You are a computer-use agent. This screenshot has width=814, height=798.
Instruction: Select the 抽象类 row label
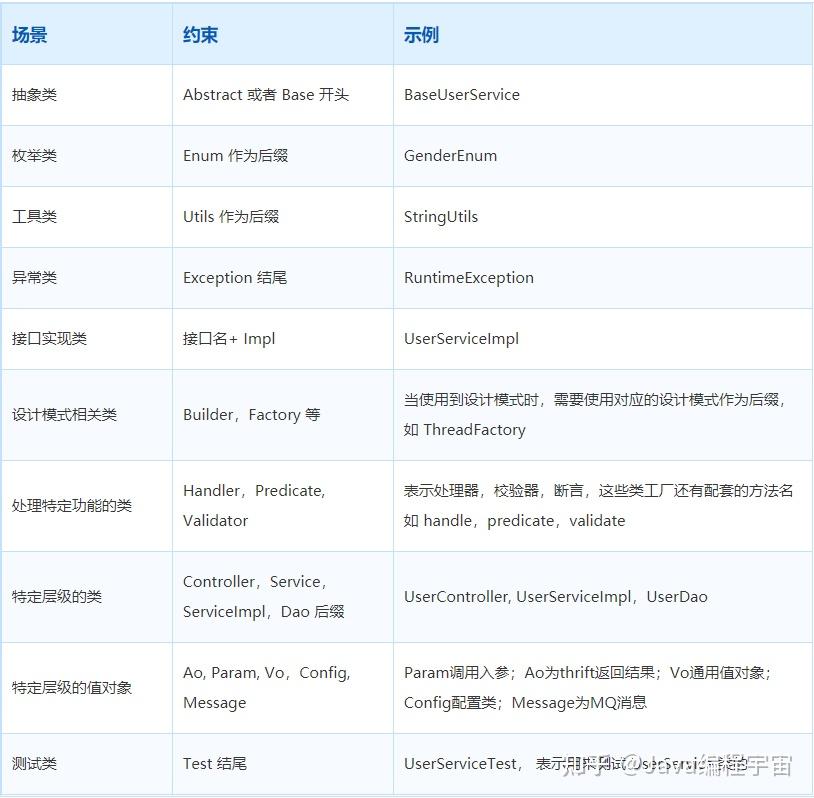(x=34, y=95)
